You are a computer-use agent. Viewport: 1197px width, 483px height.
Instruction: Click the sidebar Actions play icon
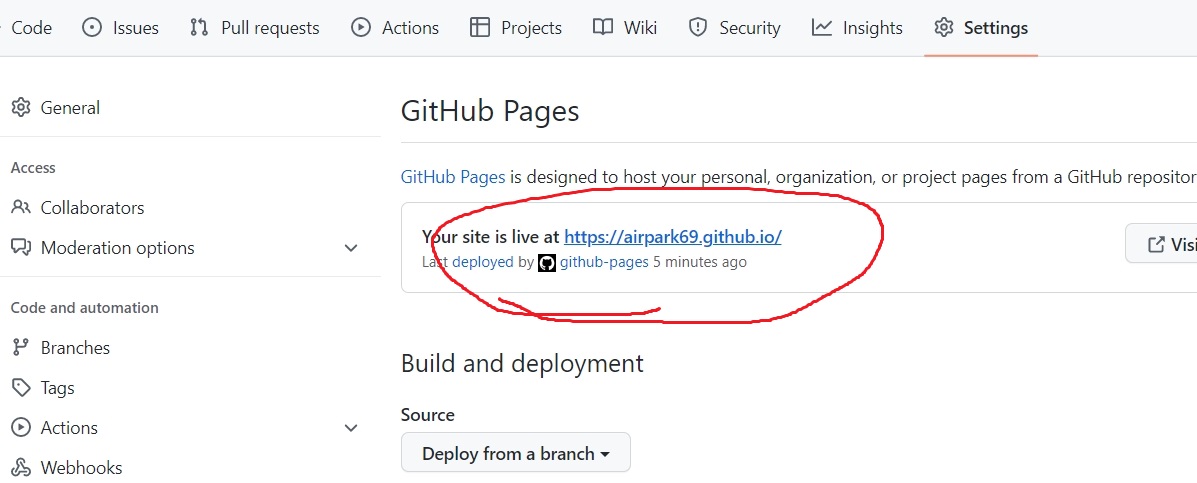click(21, 427)
